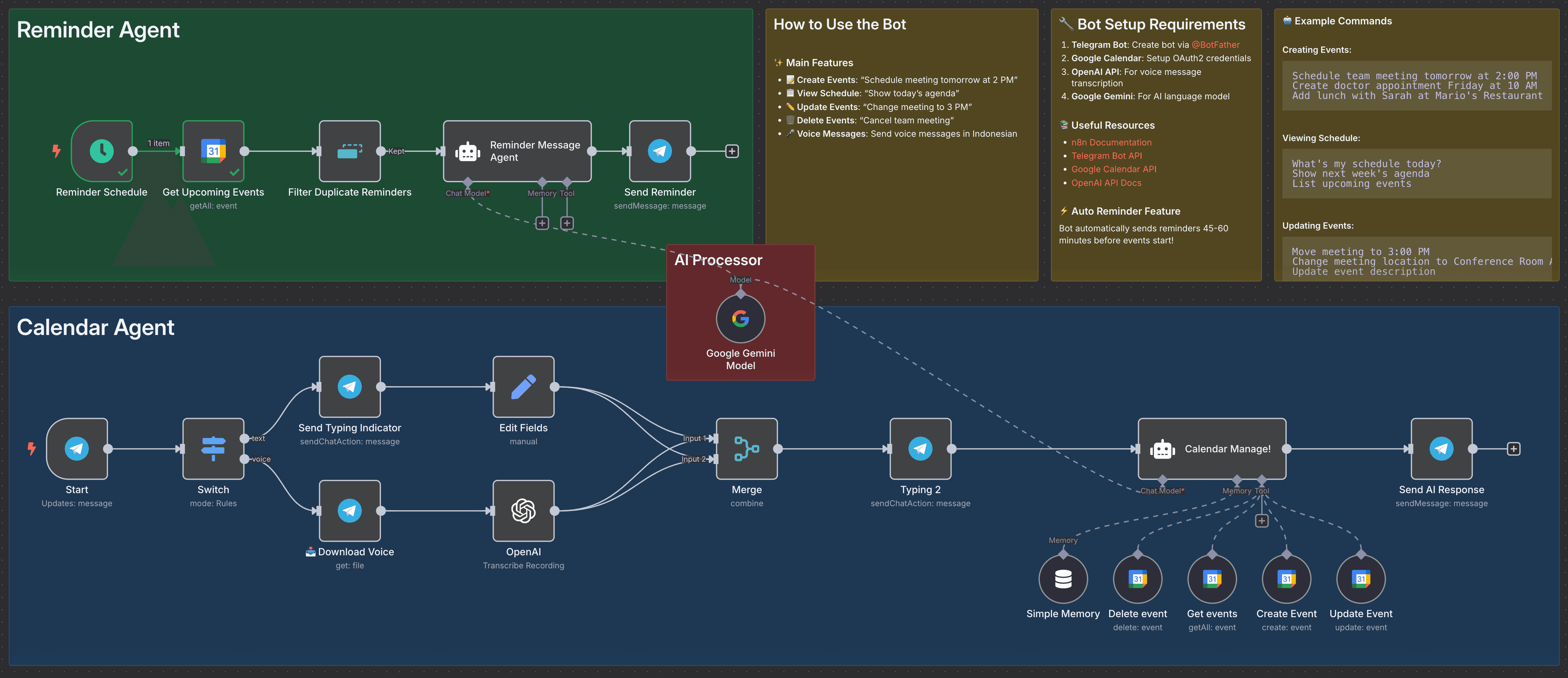Click the Send Reminder Telegram node
The width and height of the screenshot is (1568, 678).
[660, 151]
